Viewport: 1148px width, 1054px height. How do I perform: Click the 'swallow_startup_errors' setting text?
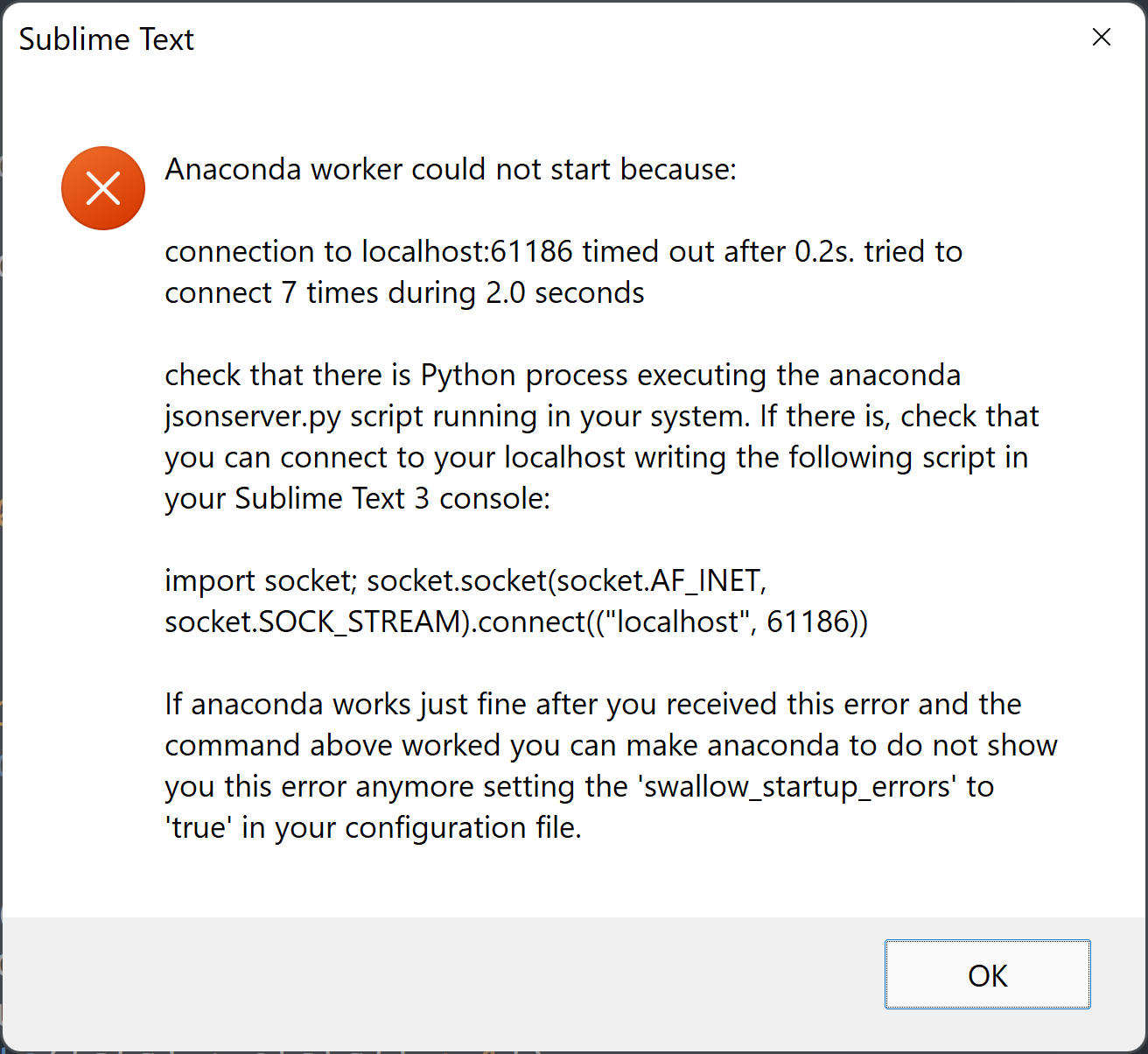(x=797, y=786)
